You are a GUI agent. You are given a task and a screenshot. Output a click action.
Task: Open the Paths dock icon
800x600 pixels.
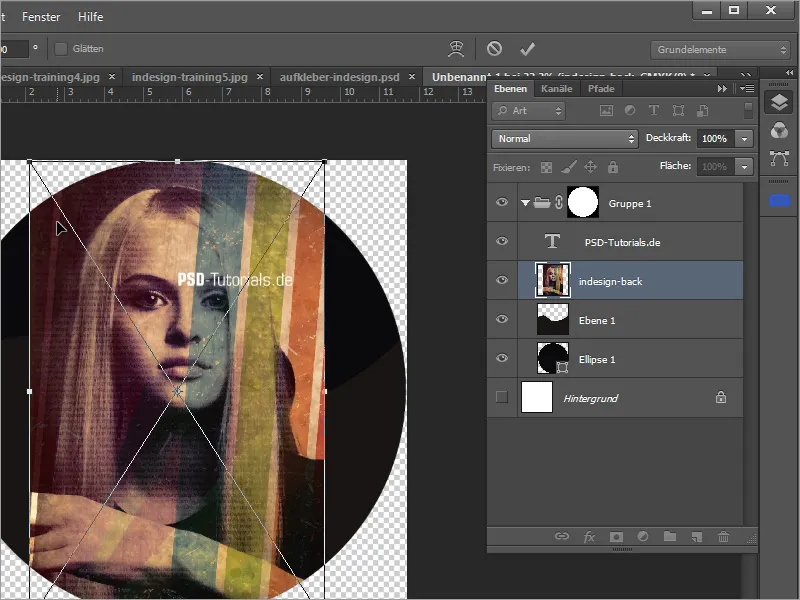[779, 159]
